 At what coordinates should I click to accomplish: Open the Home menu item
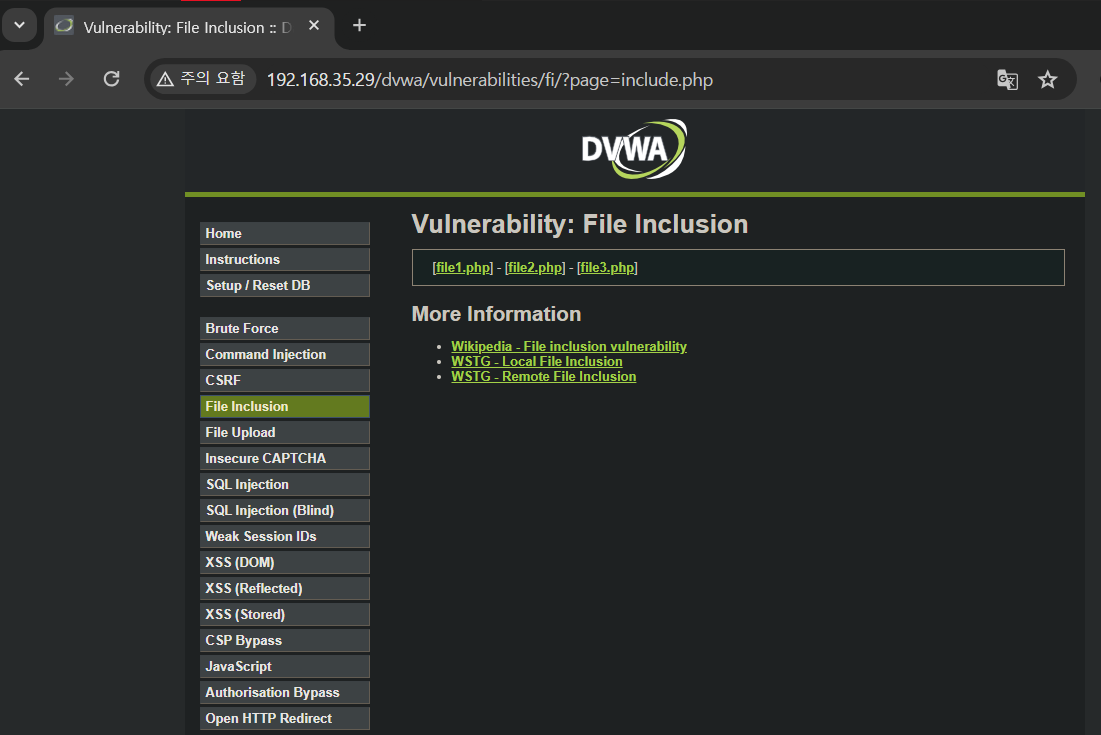tap(284, 233)
